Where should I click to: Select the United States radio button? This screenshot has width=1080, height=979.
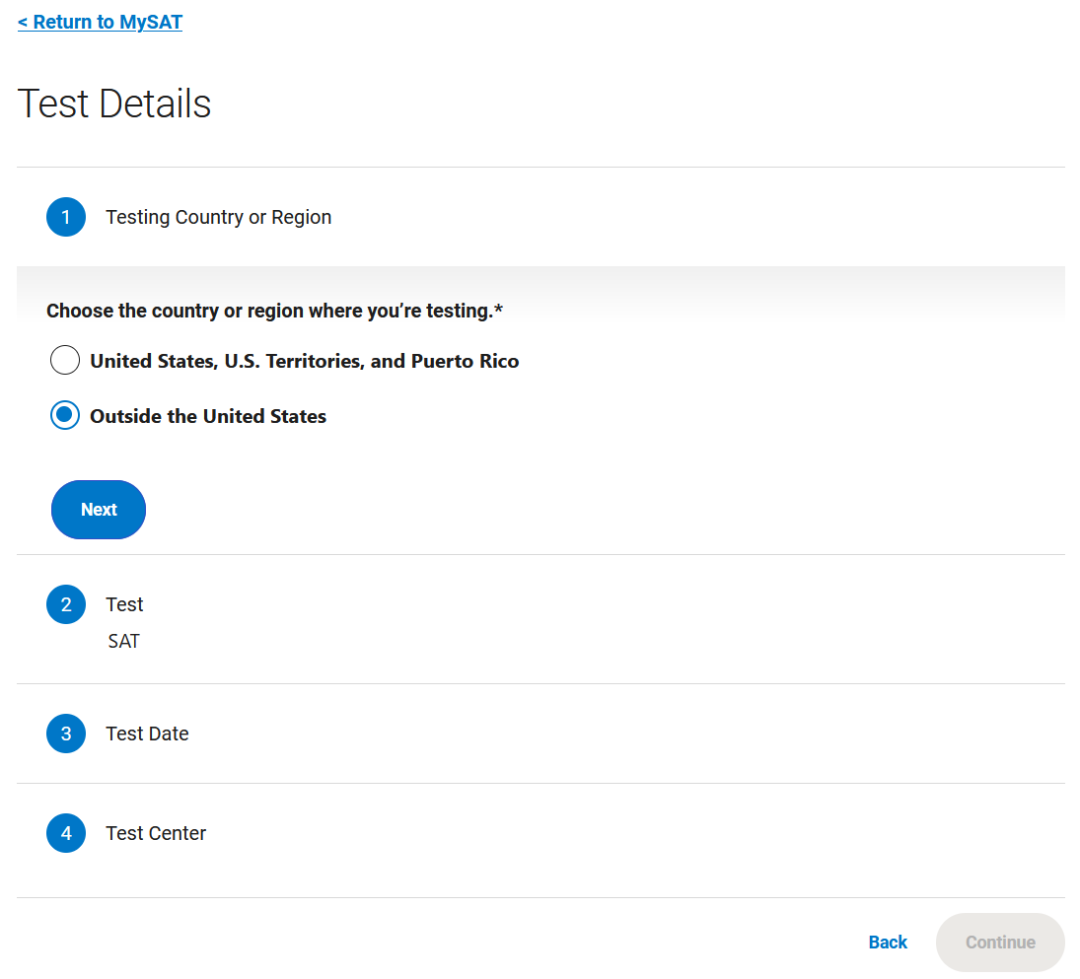coord(65,360)
